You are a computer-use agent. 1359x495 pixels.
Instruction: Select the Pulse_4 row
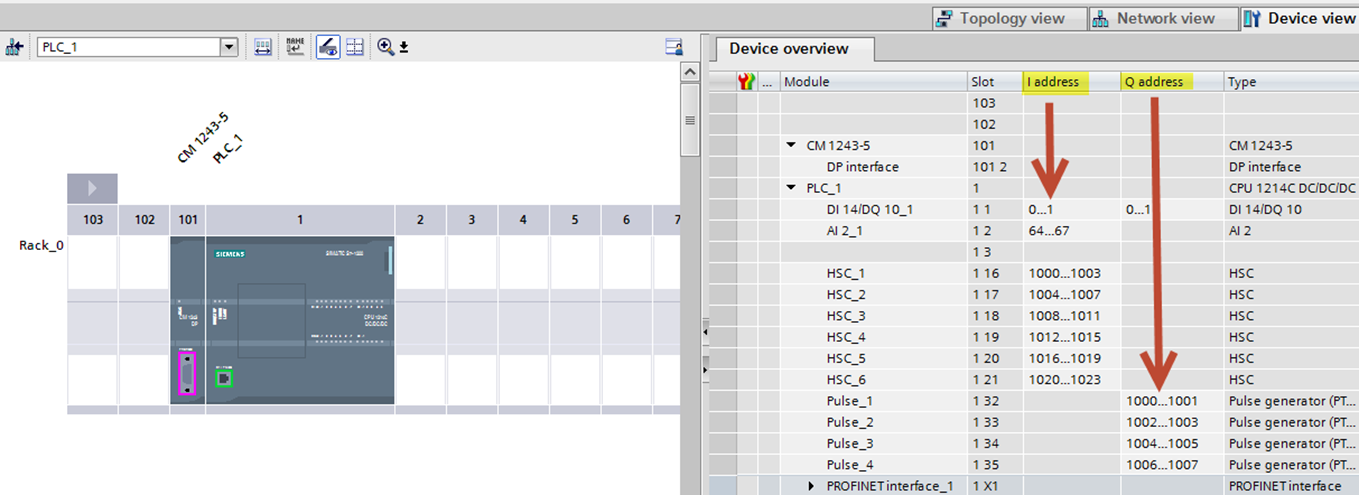coord(1034,465)
